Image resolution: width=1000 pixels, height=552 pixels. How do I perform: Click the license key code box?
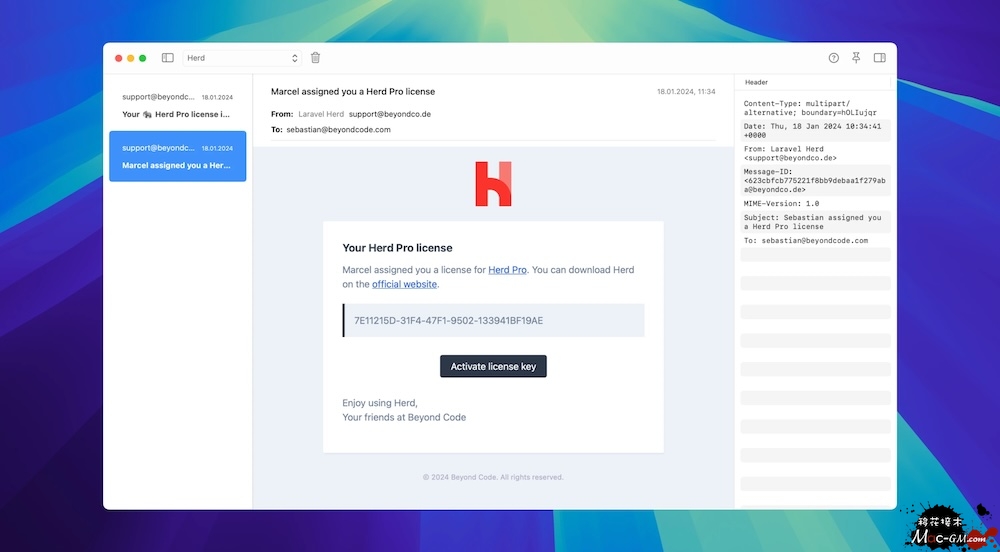(493, 321)
